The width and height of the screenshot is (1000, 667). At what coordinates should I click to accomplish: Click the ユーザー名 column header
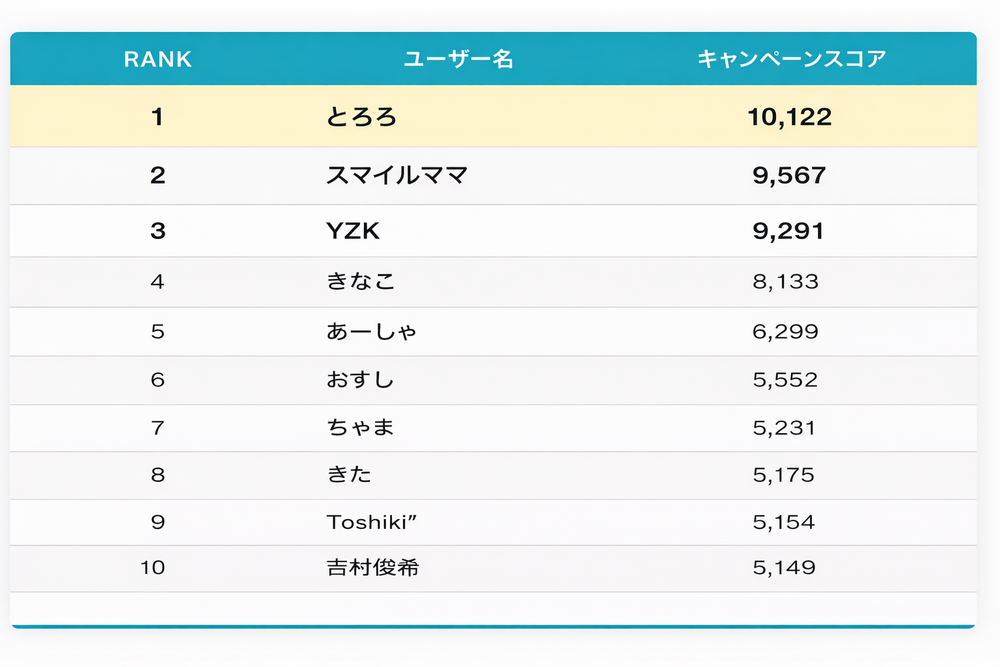click(x=458, y=59)
